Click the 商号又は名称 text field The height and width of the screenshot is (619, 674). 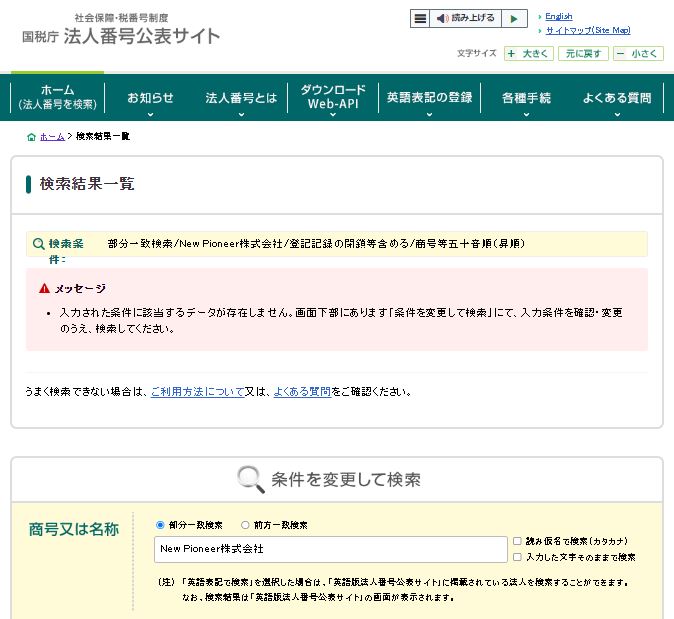[331, 549]
